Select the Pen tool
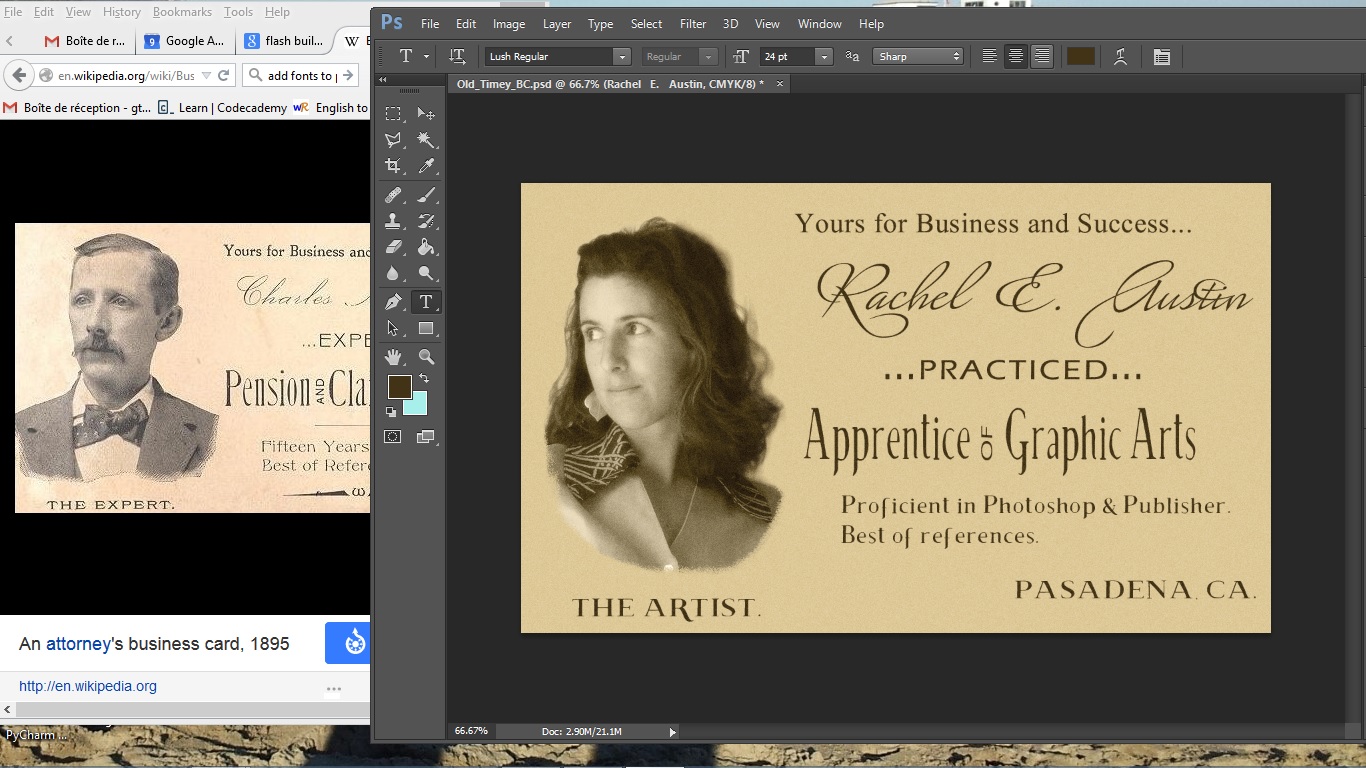1366x768 pixels. click(x=393, y=301)
